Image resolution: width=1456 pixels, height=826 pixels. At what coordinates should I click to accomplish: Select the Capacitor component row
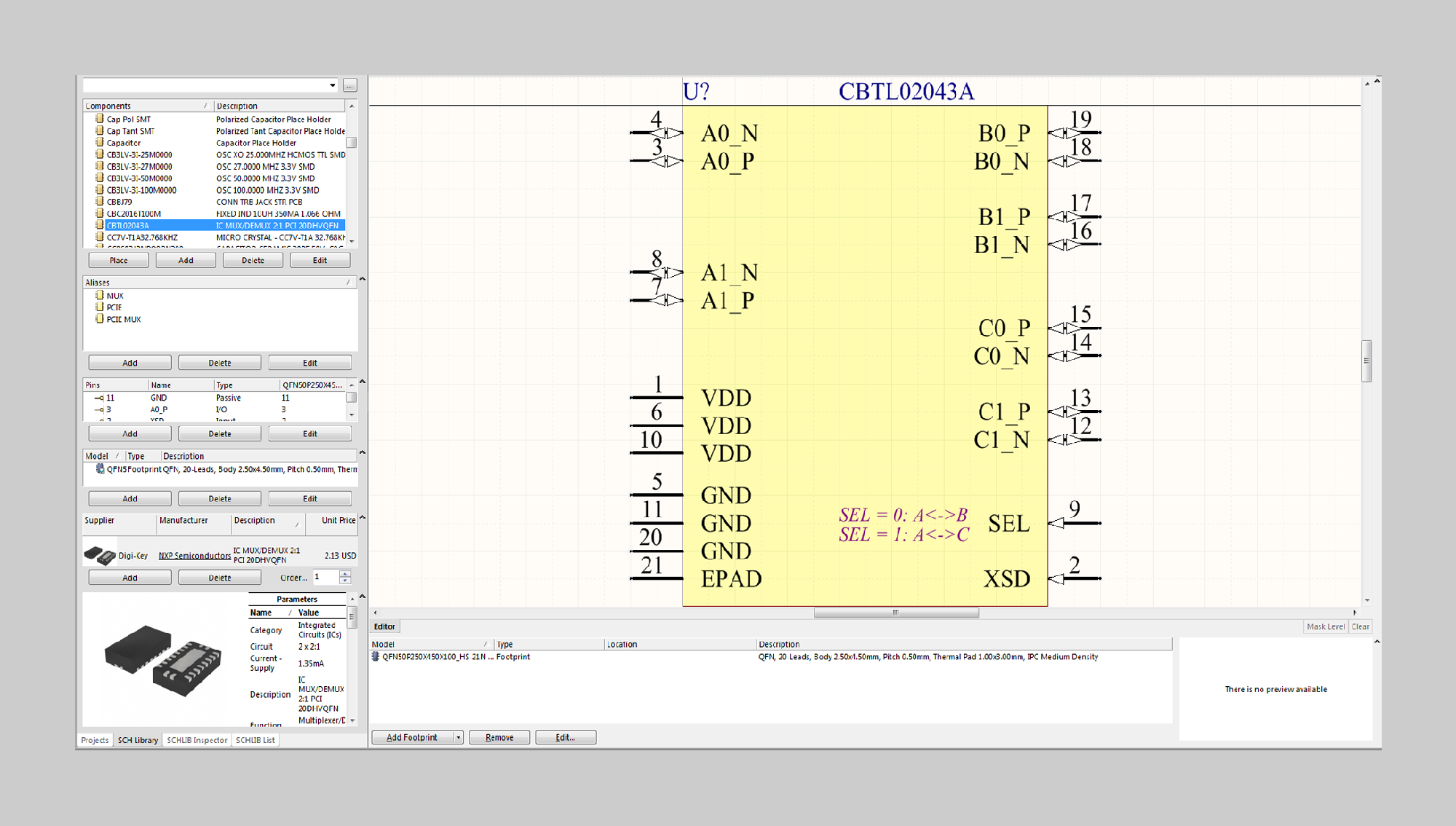(x=214, y=143)
